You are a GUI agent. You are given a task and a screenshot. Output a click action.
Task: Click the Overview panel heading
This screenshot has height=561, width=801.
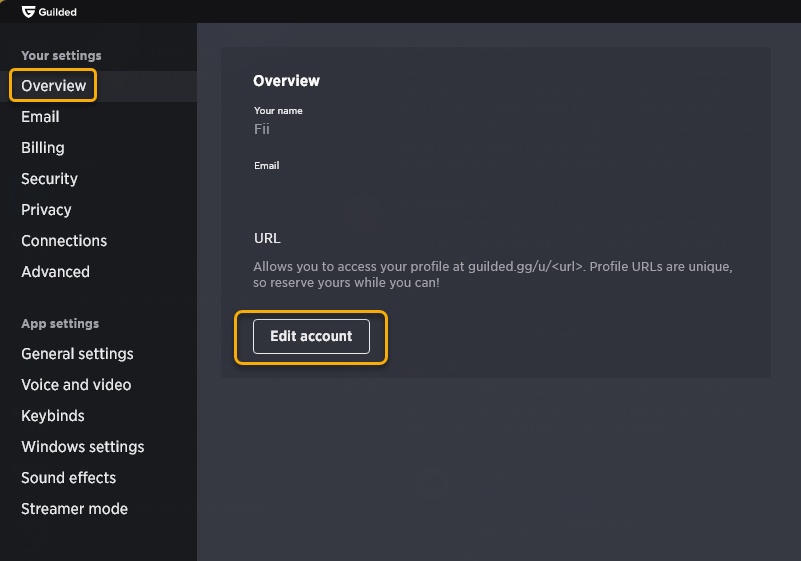286,81
